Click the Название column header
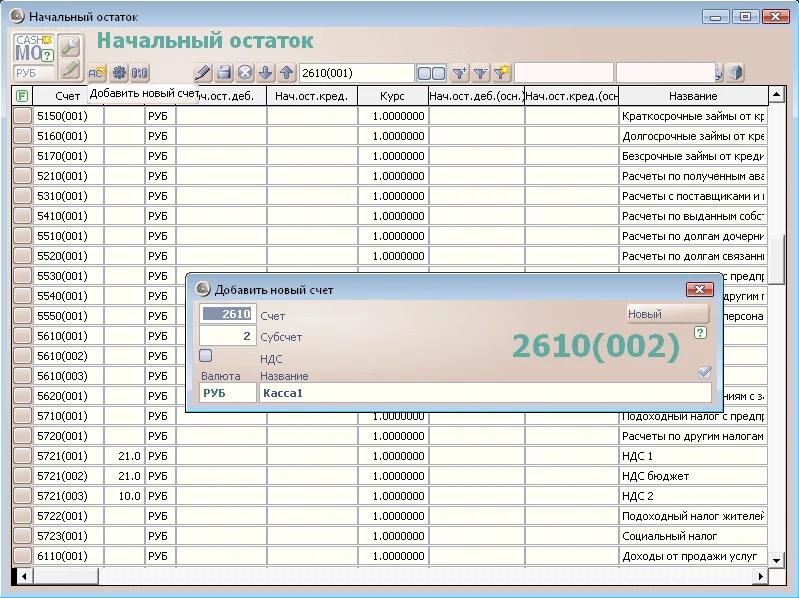 [693, 95]
